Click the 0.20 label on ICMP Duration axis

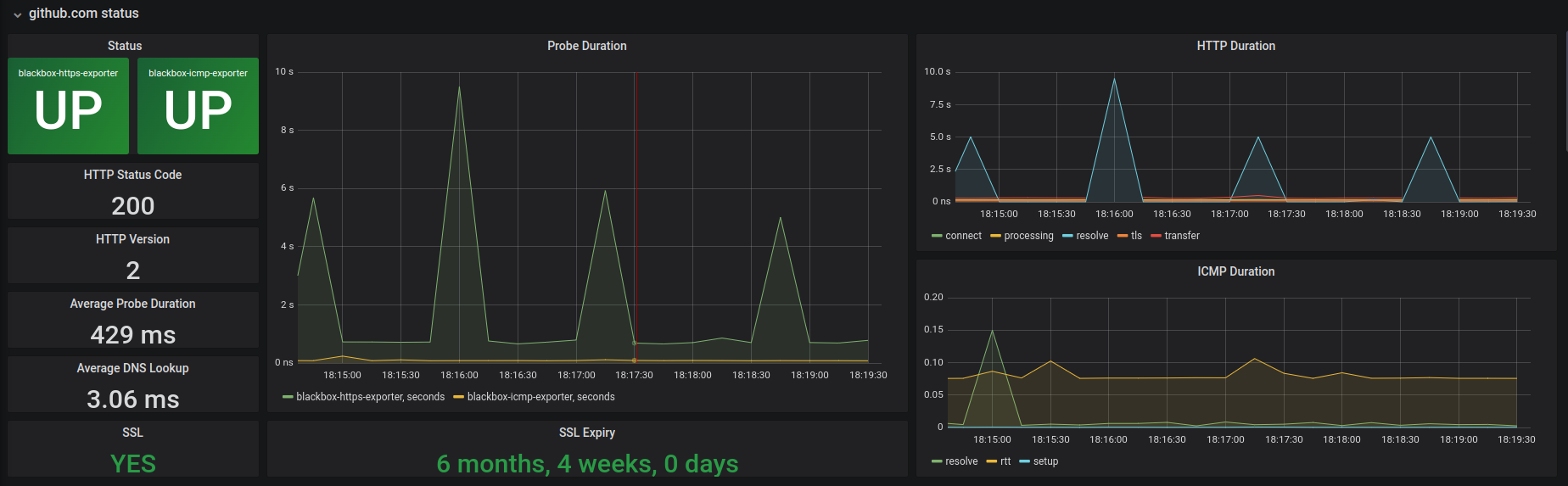(933, 297)
